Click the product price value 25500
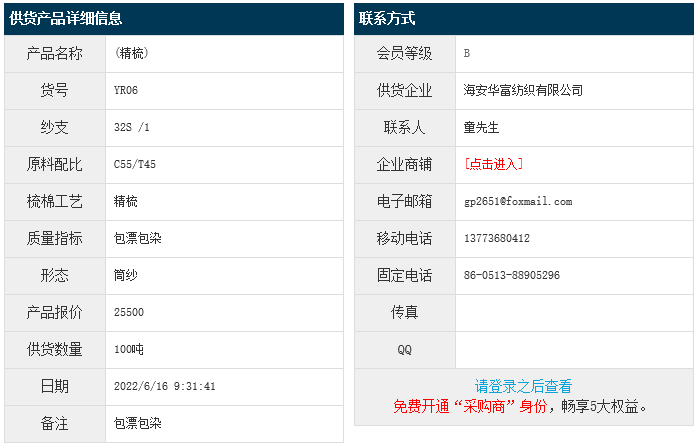 (129, 312)
